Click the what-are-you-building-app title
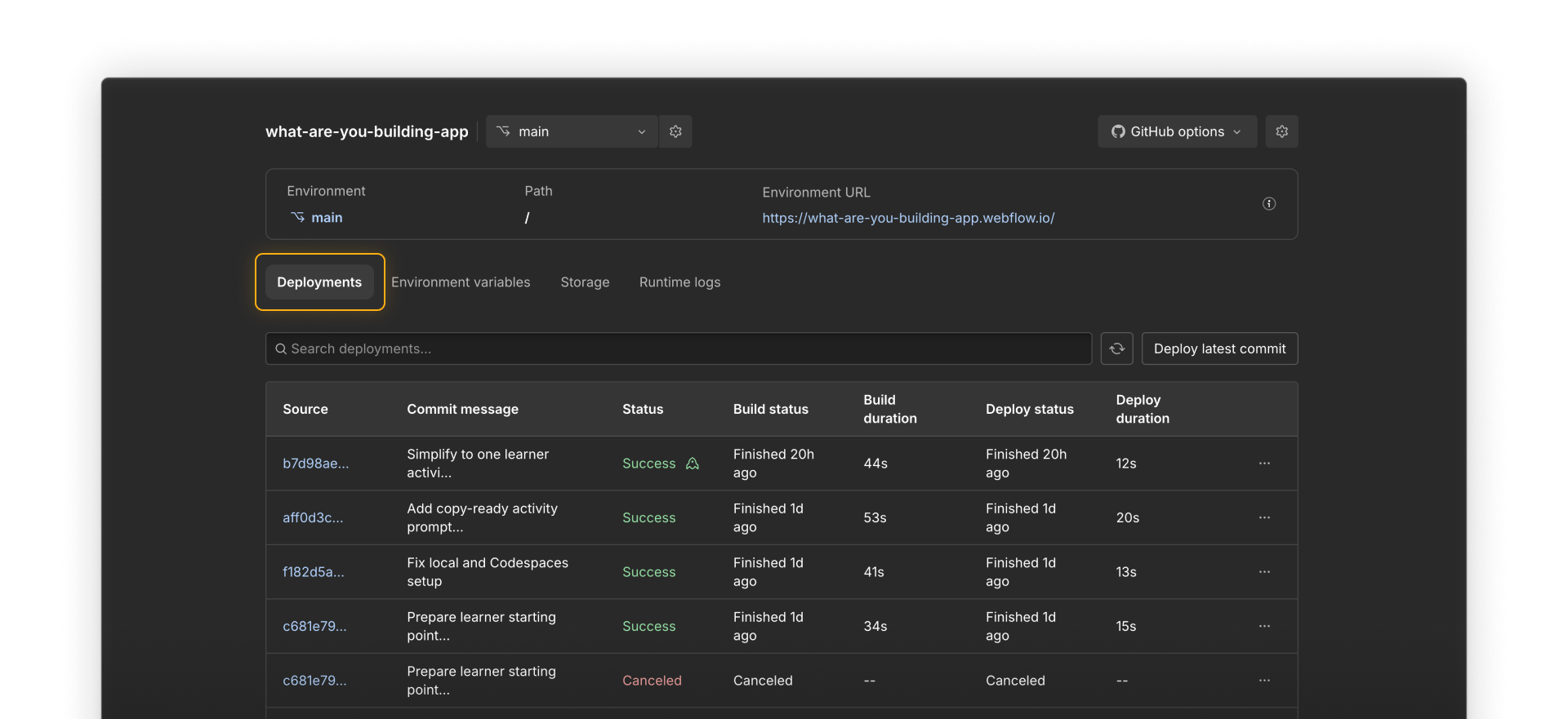 point(367,131)
